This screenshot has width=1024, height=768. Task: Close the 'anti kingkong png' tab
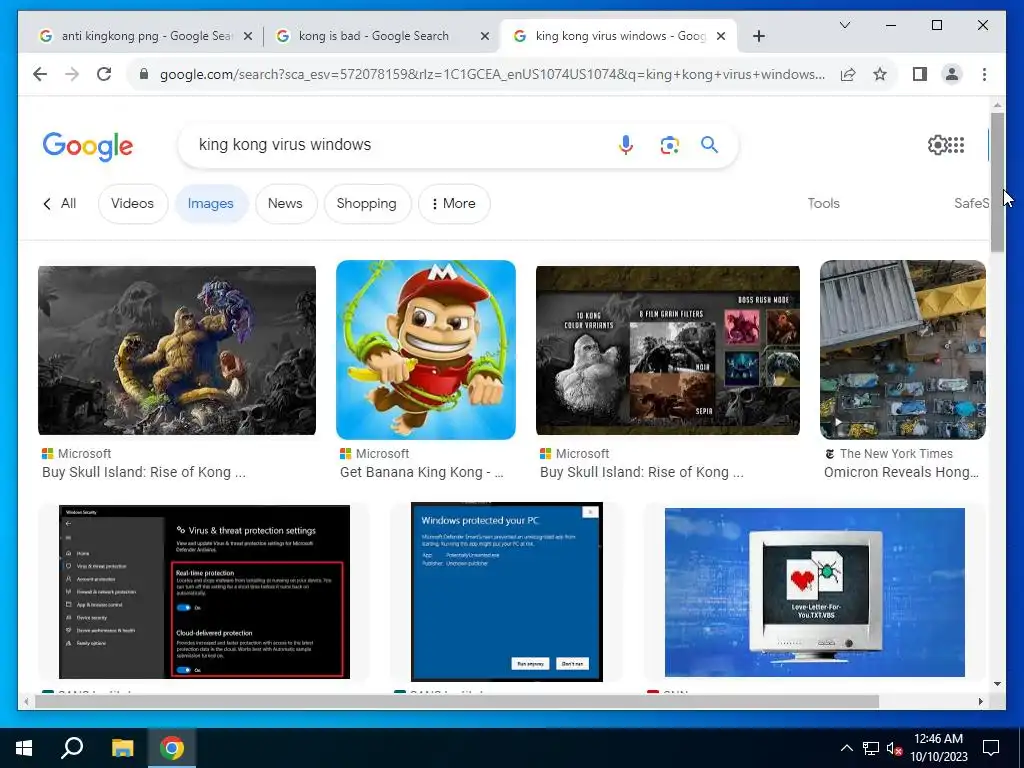[x=248, y=37]
